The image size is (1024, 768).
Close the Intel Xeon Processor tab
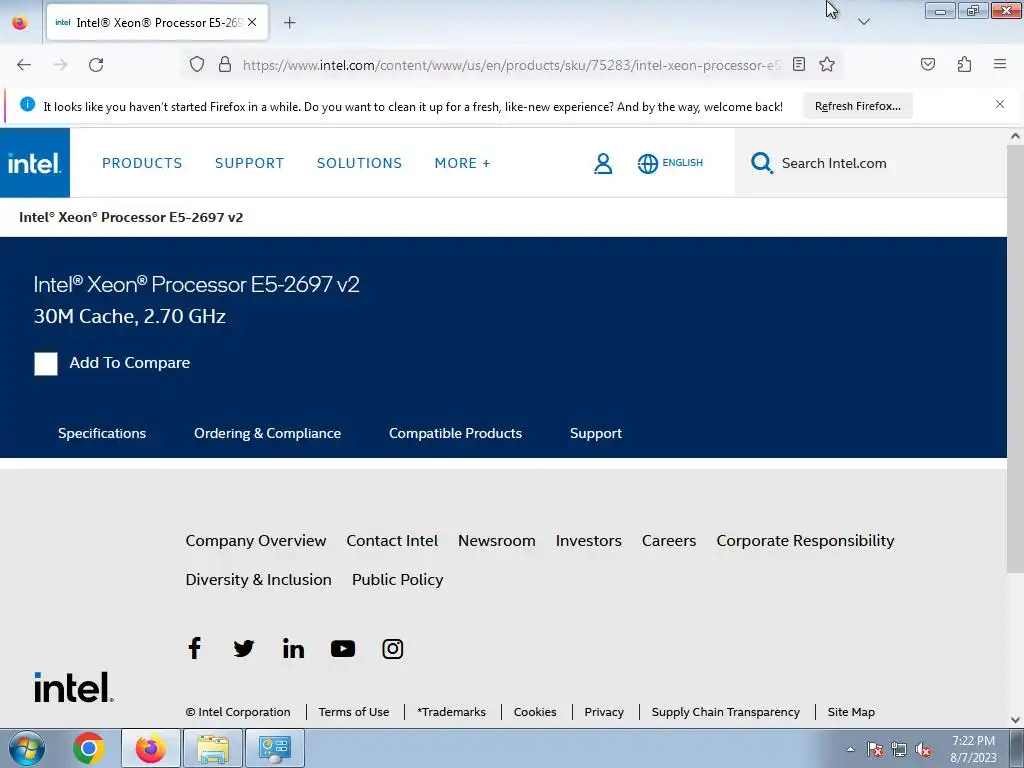pyautogui.click(x=252, y=22)
